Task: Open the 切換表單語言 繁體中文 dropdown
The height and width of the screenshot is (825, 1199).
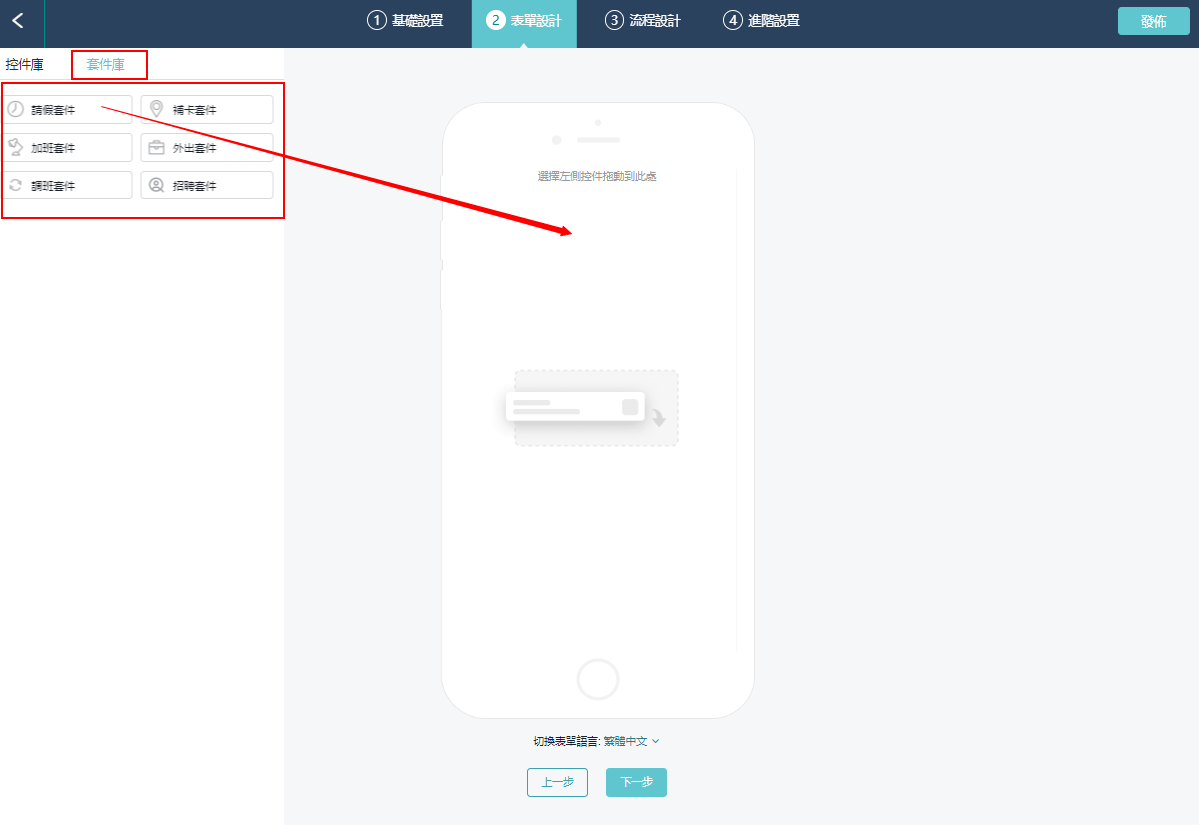Action: click(597, 742)
